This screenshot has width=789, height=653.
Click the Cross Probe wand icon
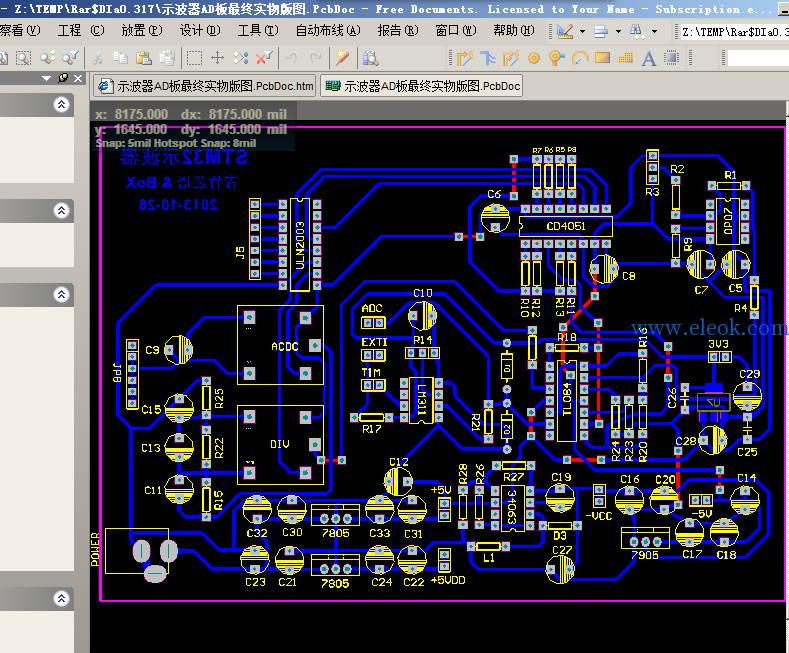343,58
